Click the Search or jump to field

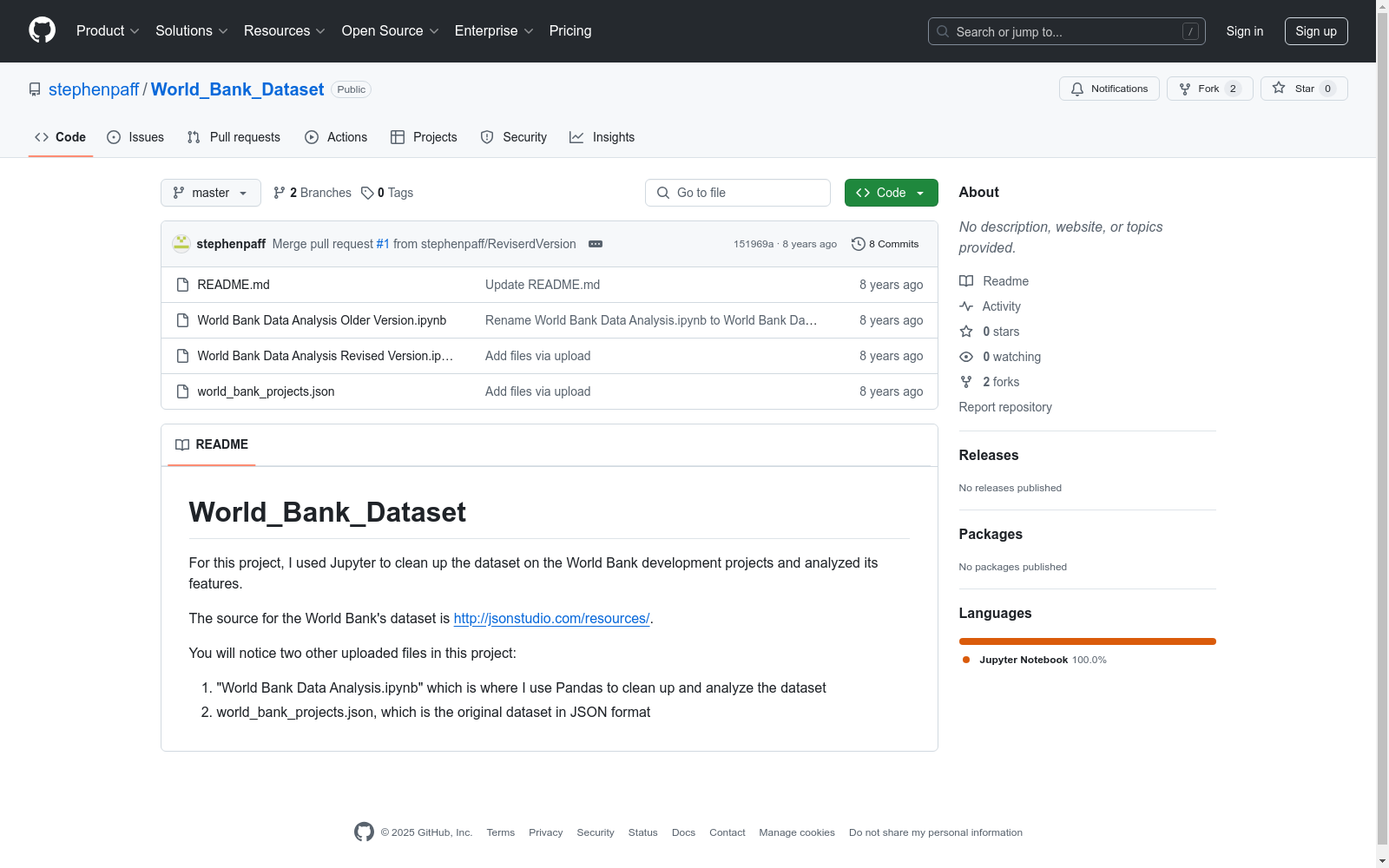click(1067, 31)
